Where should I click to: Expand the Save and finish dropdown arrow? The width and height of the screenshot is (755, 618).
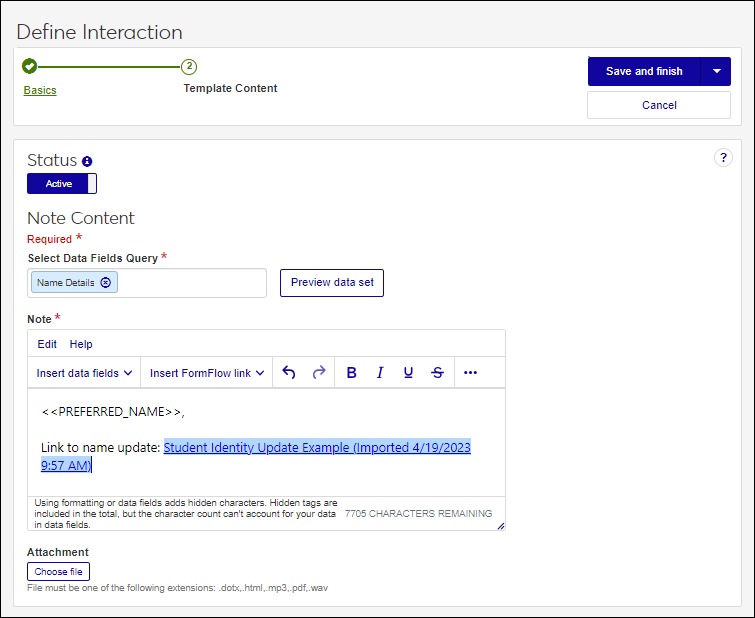pyautogui.click(x=716, y=72)
